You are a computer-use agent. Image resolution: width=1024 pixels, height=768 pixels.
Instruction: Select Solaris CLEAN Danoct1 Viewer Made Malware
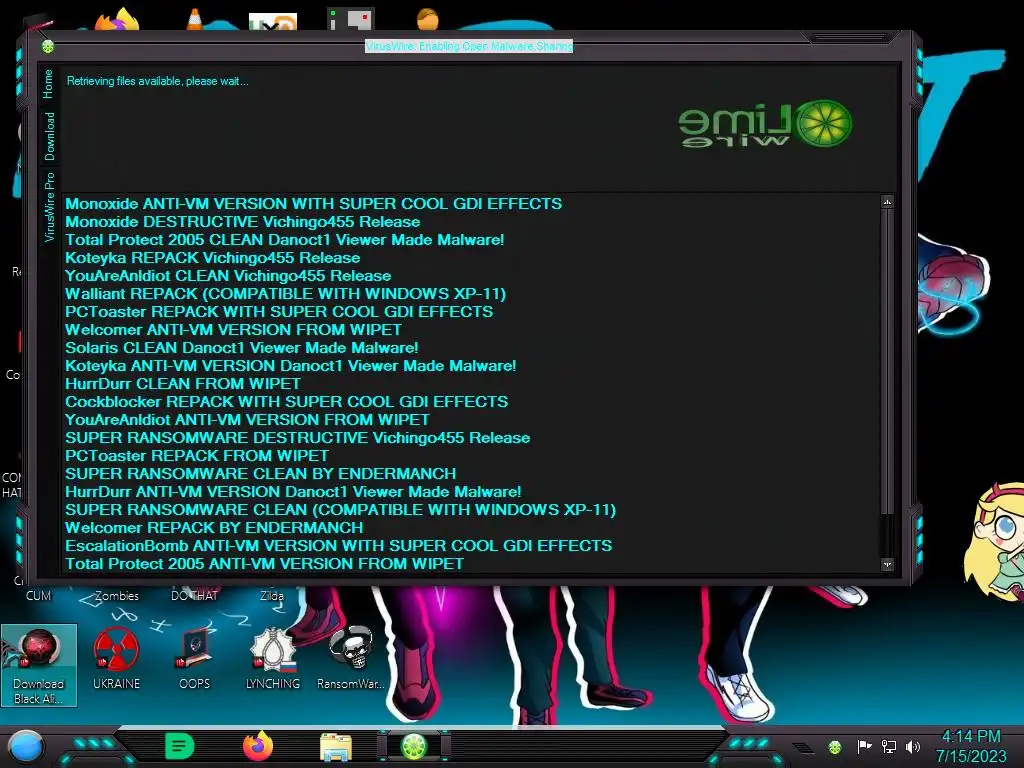tap(242, 347)
